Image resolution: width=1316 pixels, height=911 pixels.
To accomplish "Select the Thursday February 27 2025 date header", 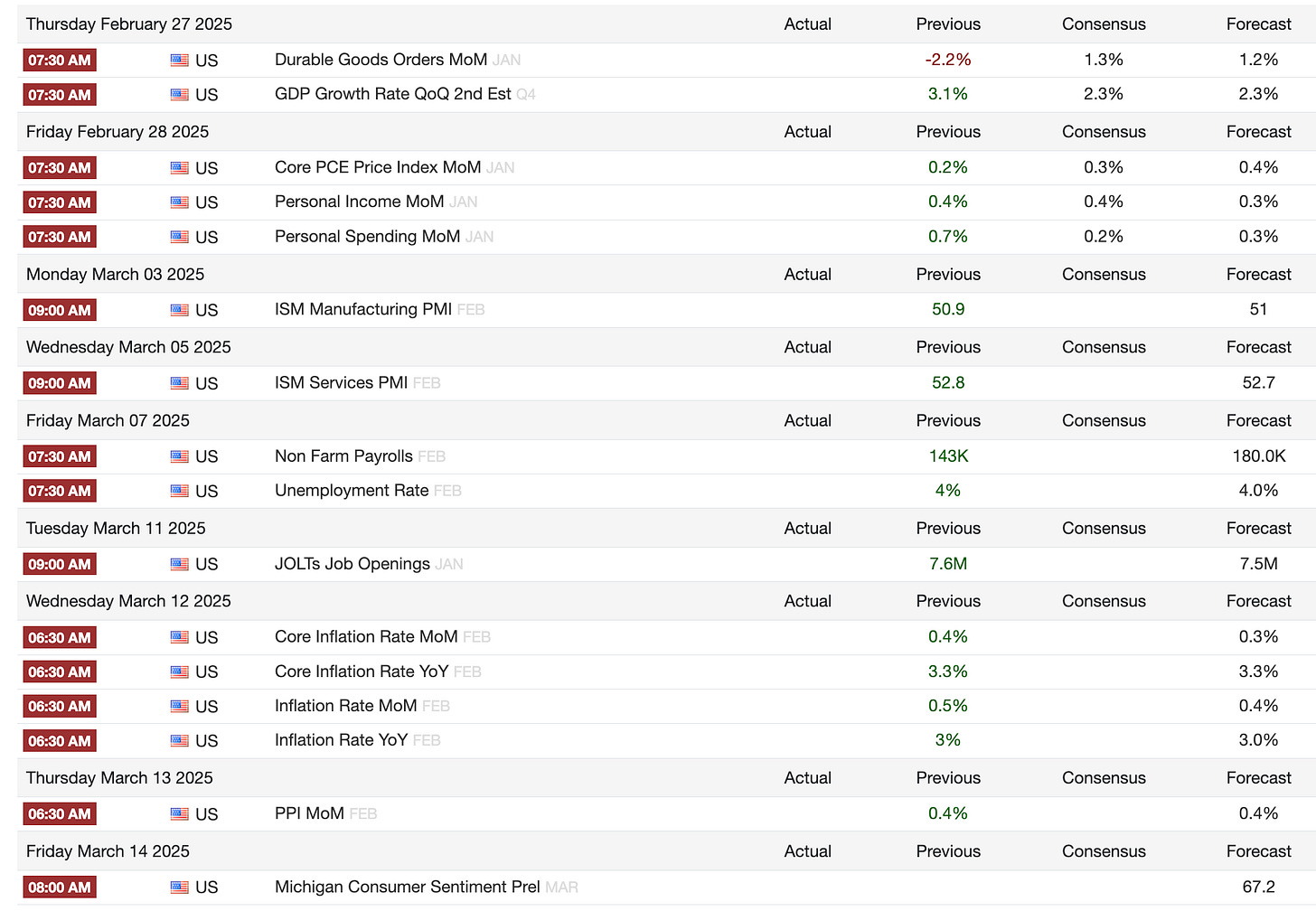I will [129, 24].
